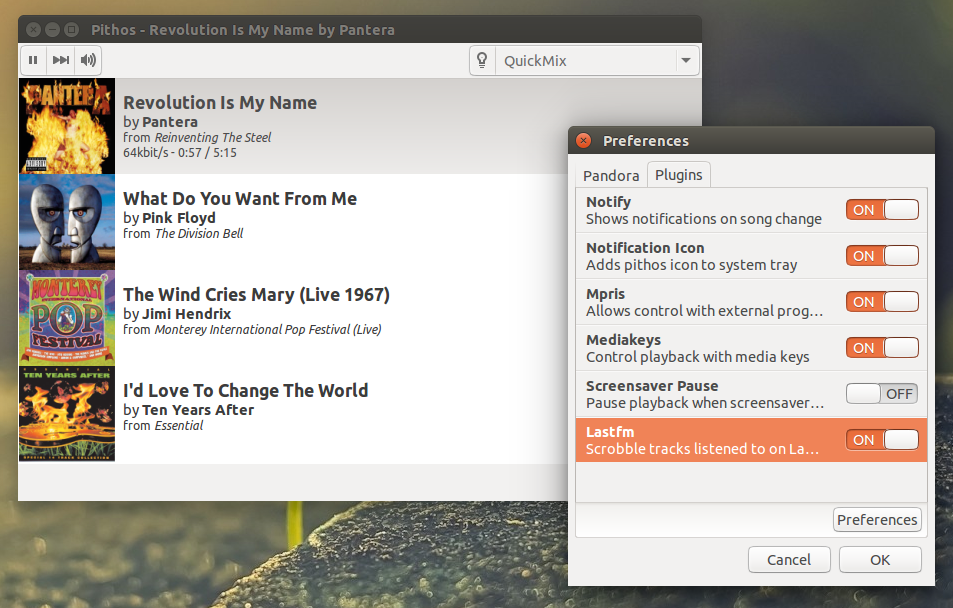
Task: Click the Pantera album cover
Action: [x=67, y=126]
